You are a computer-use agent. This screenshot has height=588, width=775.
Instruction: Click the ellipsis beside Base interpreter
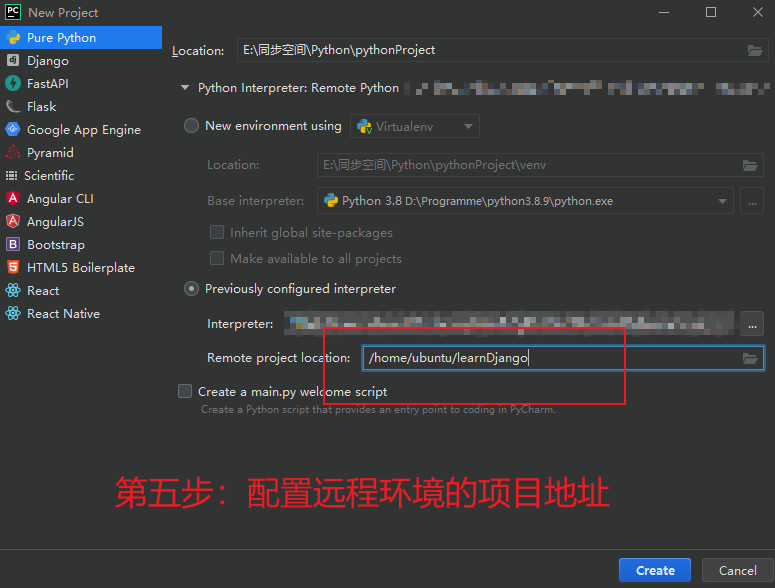click(x=752, y=201)
